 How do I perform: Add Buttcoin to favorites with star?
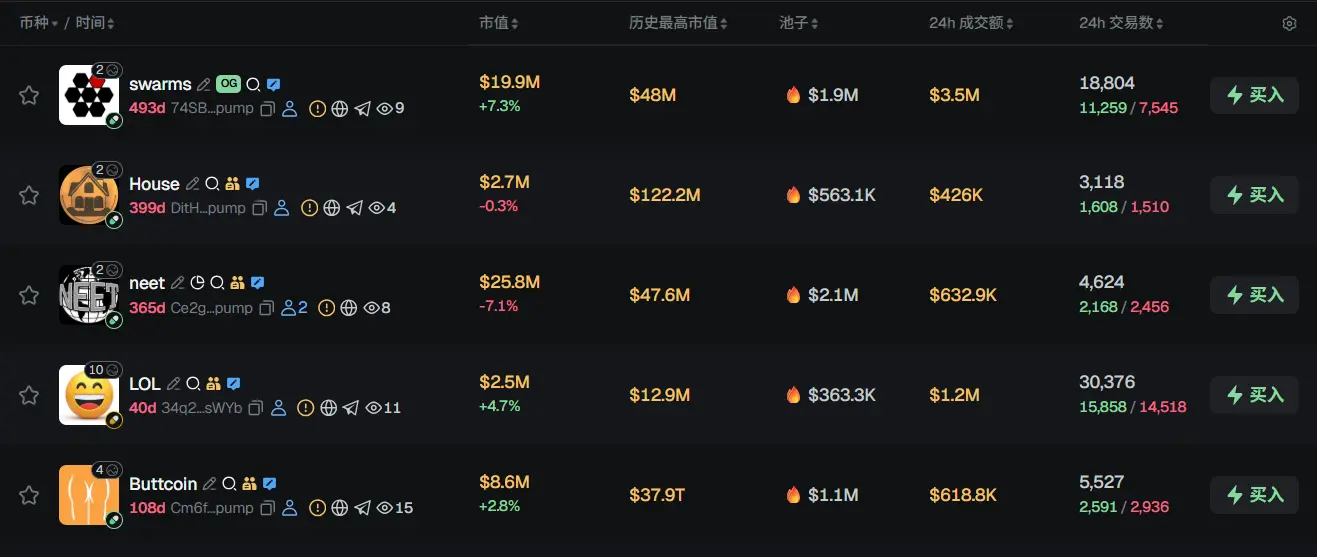(x=29, y=495)
